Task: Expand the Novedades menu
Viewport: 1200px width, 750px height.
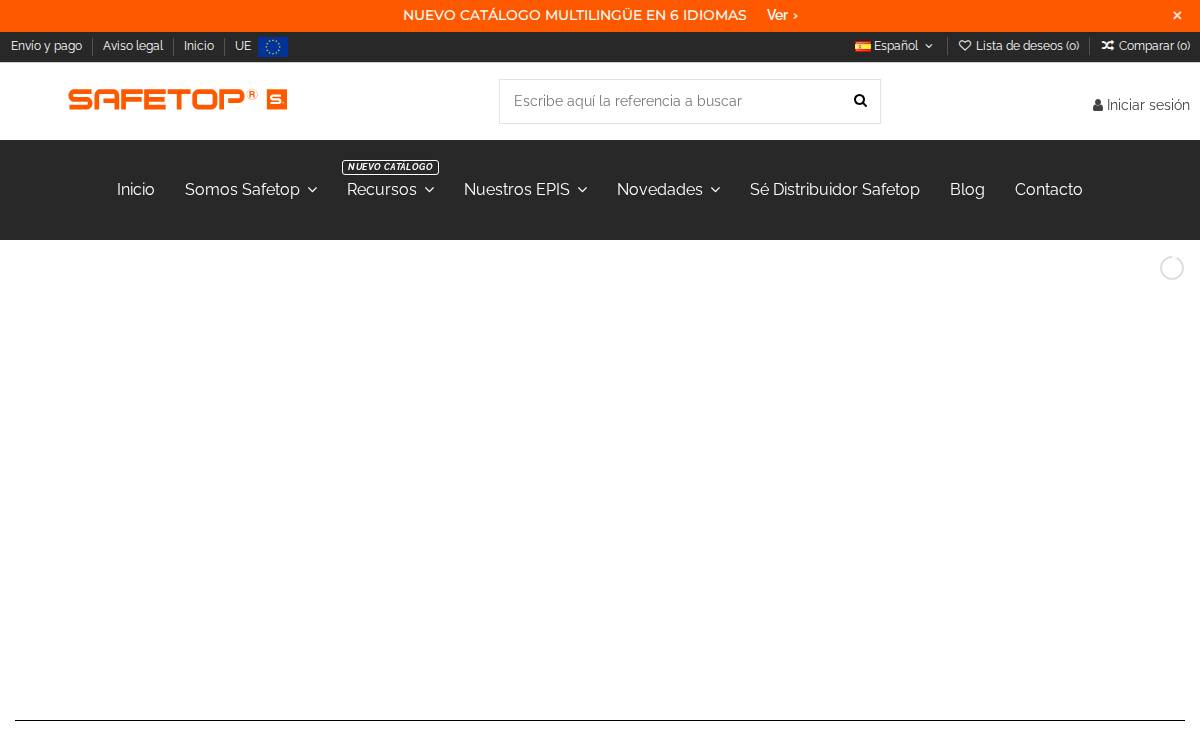Action: coord(668,189)
